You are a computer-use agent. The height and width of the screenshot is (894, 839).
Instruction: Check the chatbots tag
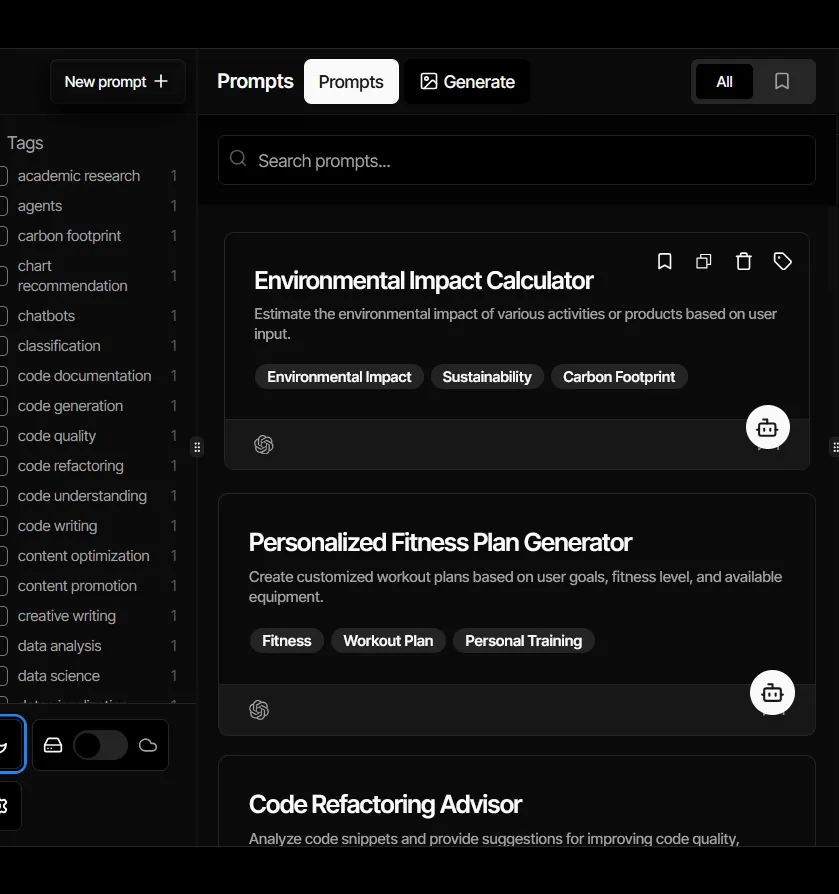pos(3,316)
